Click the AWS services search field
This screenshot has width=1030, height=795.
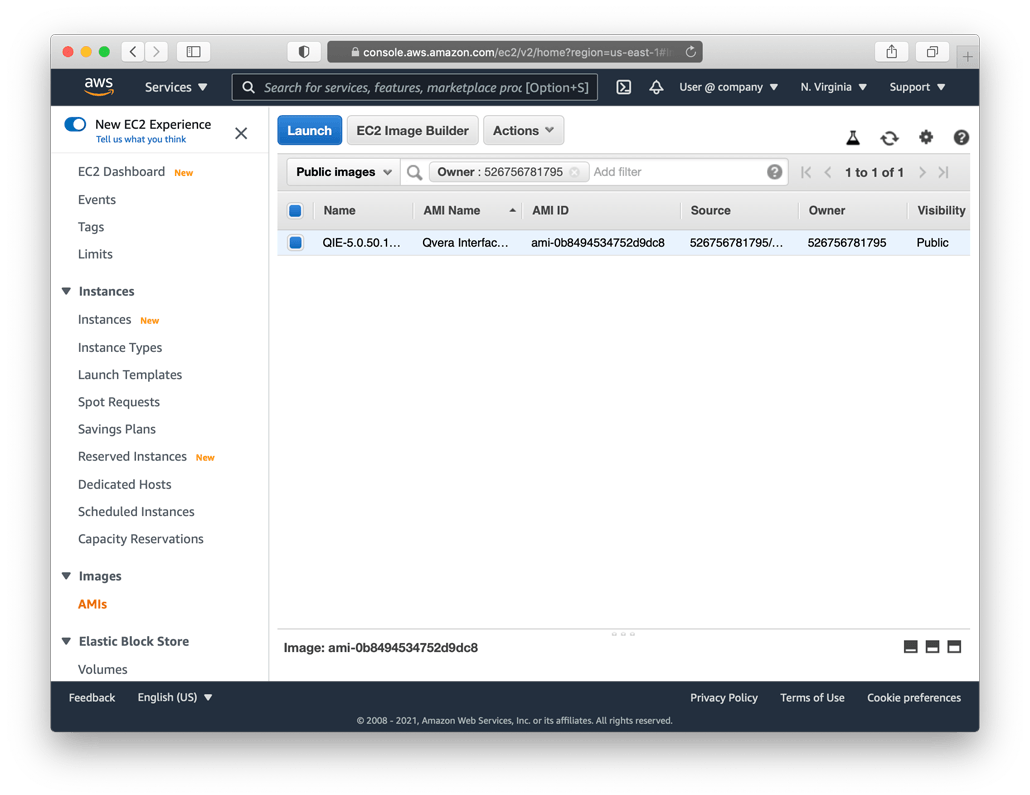(x=414, y=87)
